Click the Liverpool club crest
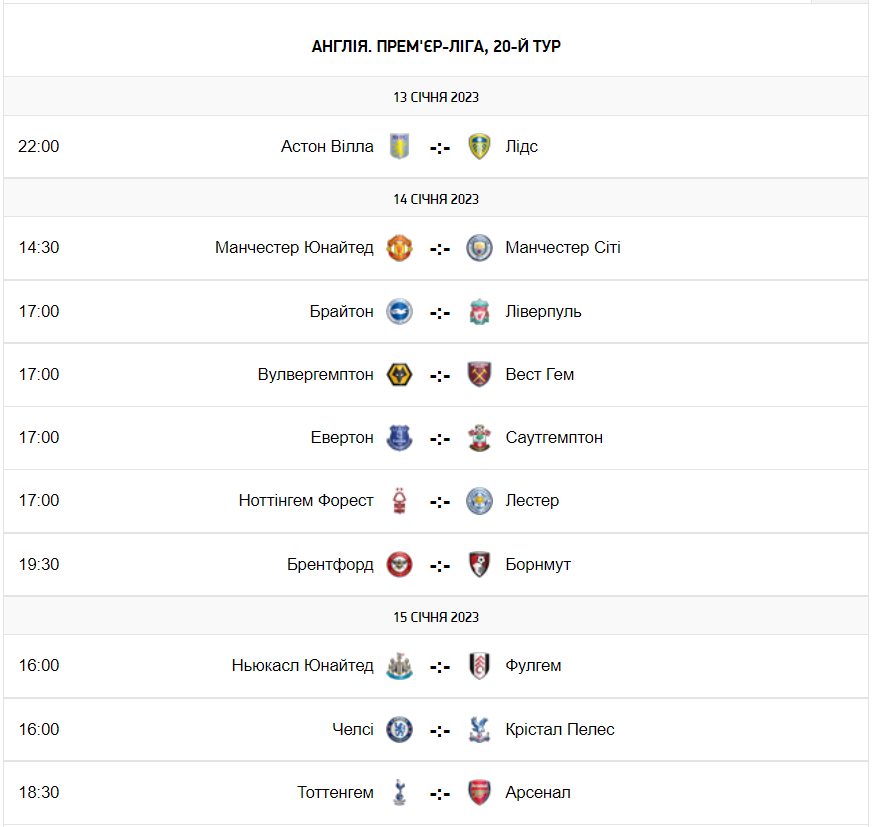Screen dimensions: 873x827 pyautogui.click(x=480, y=312)
